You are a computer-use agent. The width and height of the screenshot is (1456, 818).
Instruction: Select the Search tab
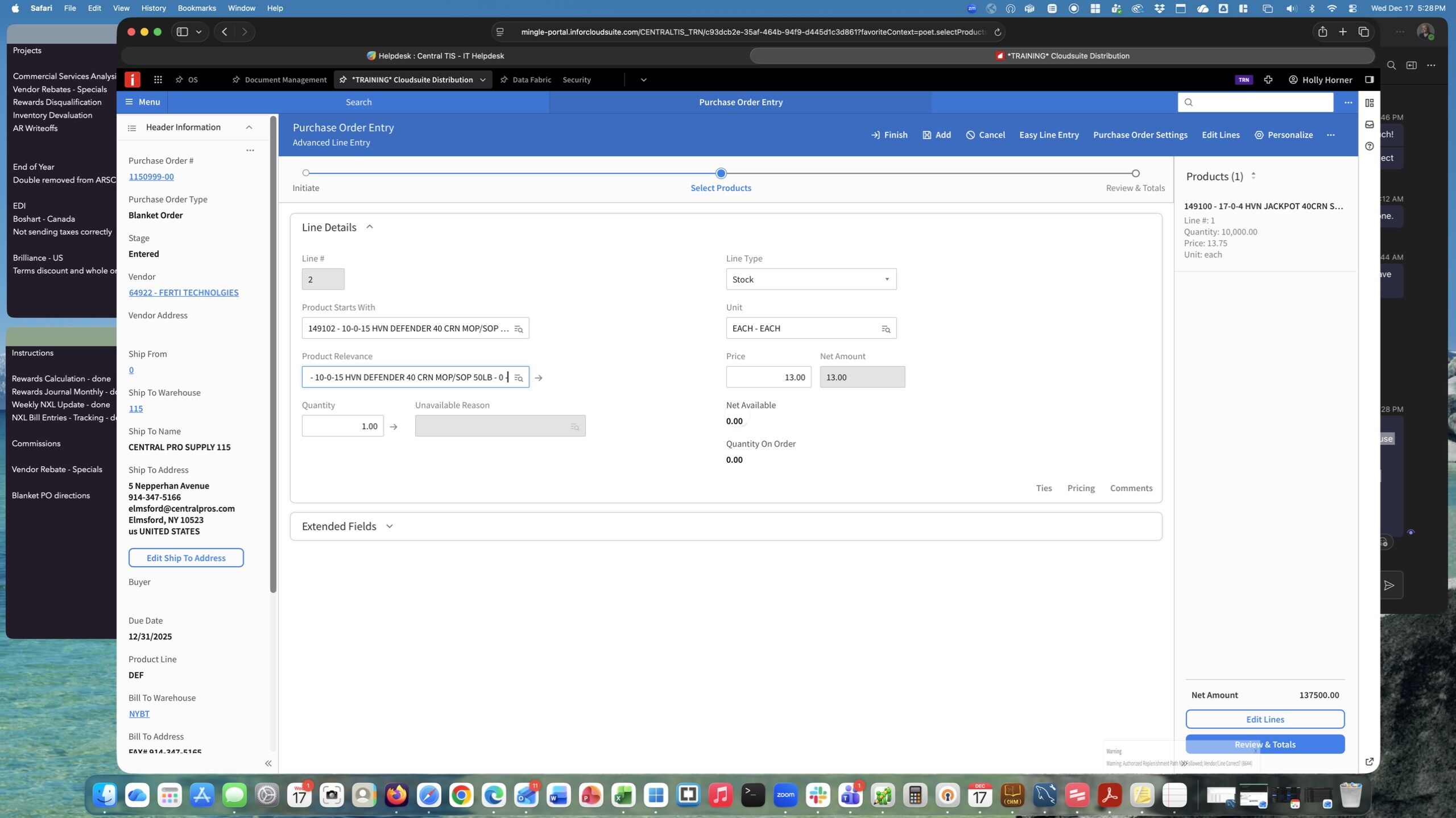pos(358,102)
